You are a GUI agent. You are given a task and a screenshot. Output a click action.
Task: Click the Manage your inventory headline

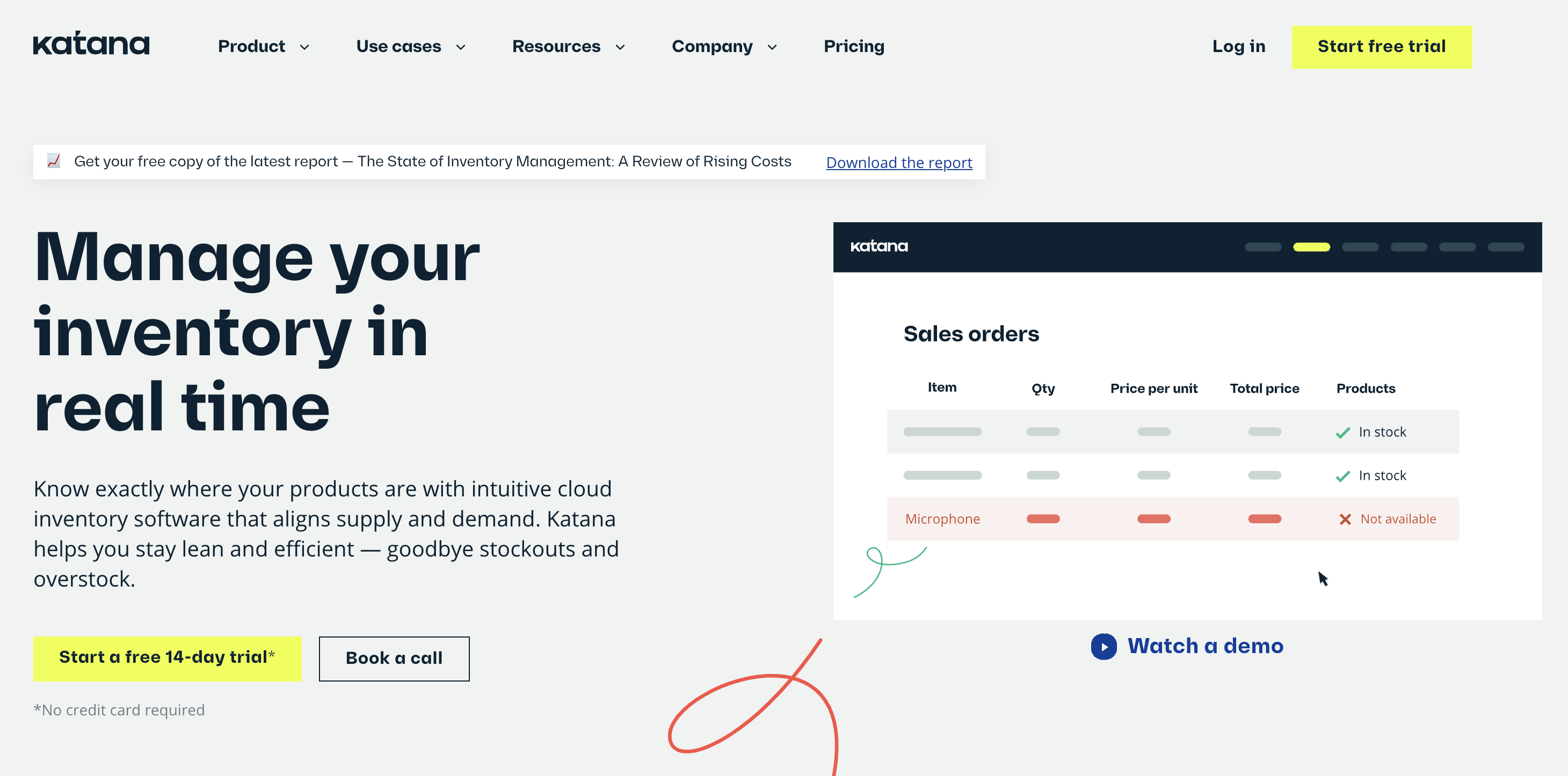tap(256, 332)
